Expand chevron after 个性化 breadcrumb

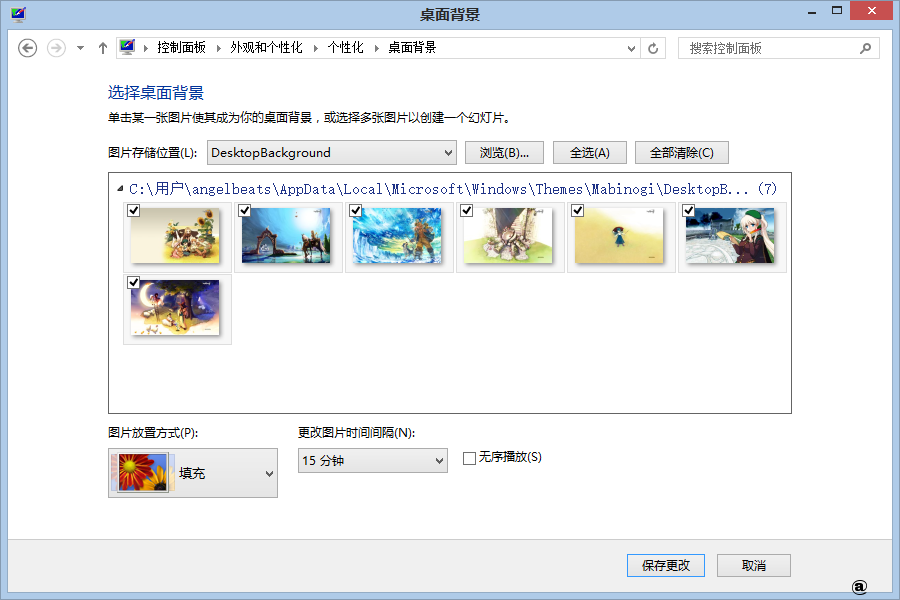pos(377,48)
